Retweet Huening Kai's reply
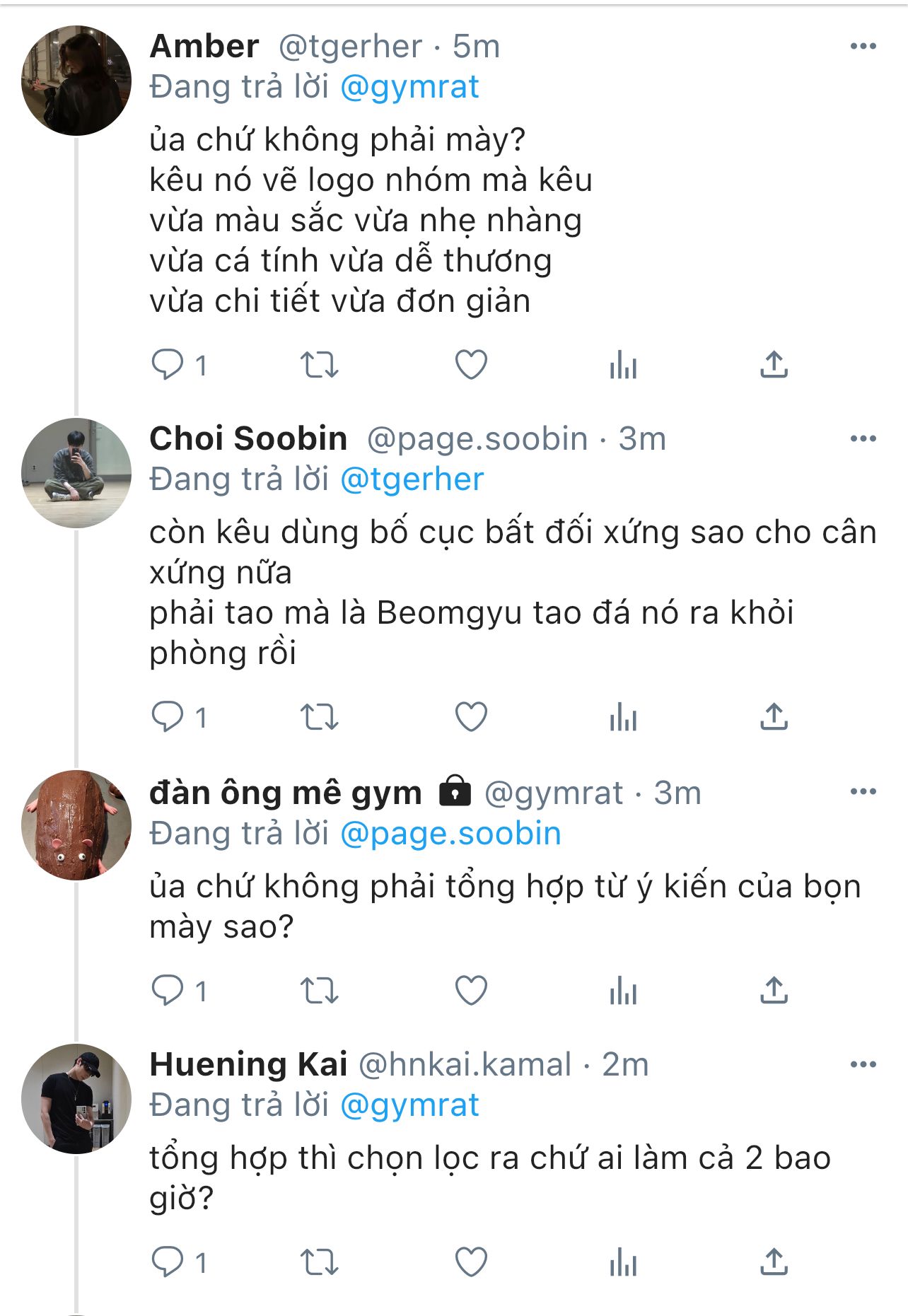 point(320,1262)
